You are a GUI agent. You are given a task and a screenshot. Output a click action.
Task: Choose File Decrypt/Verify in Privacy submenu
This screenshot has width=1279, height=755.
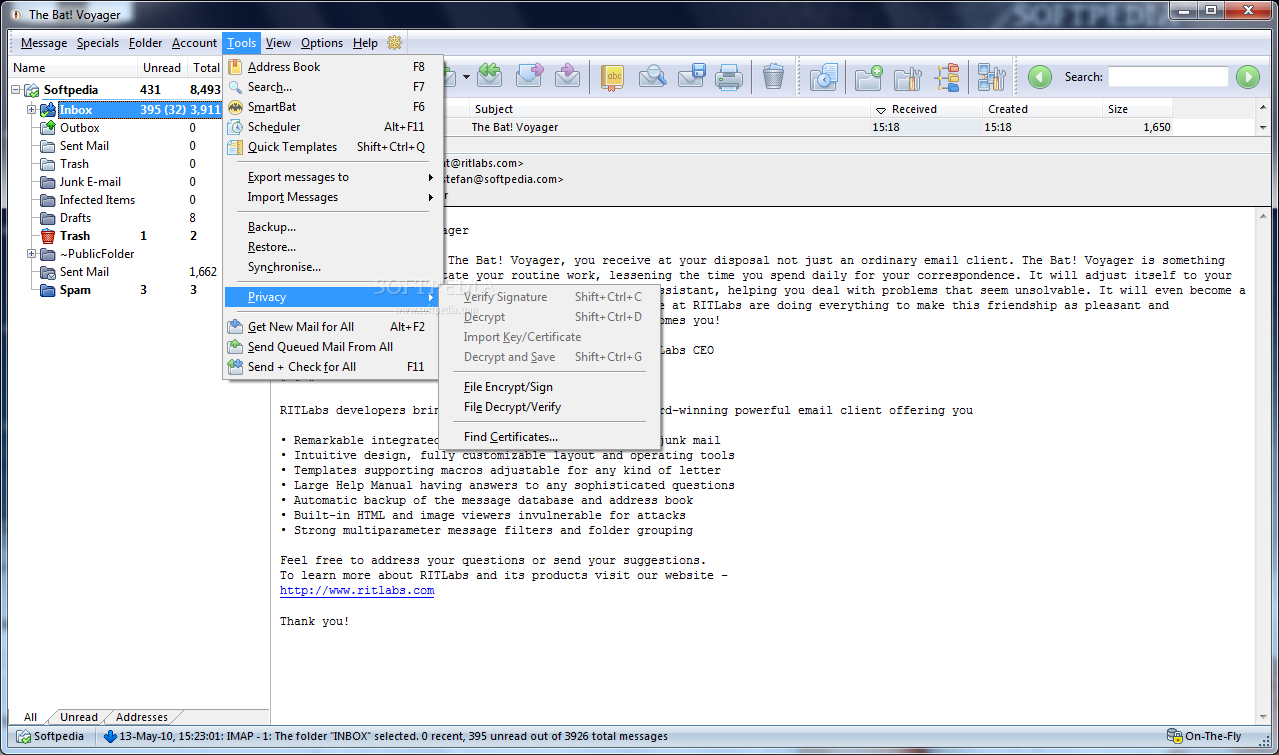[x=549, y=407]
